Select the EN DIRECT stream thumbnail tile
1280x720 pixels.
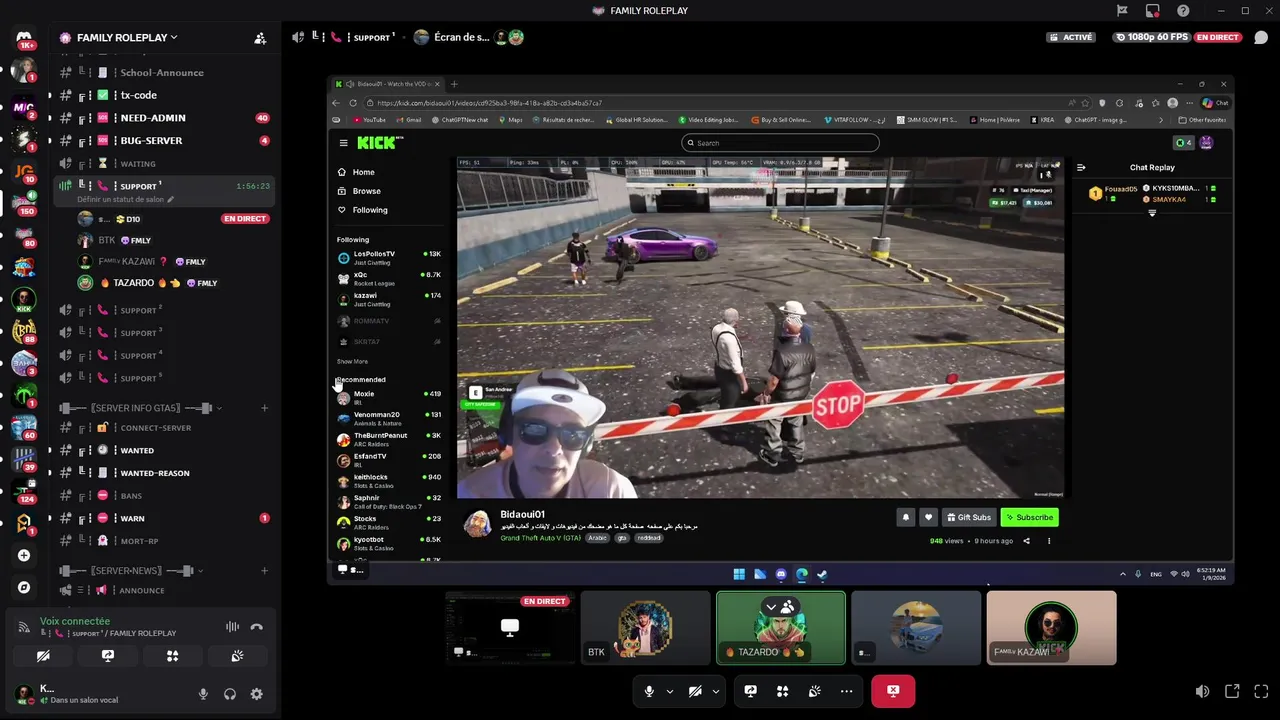510,628
